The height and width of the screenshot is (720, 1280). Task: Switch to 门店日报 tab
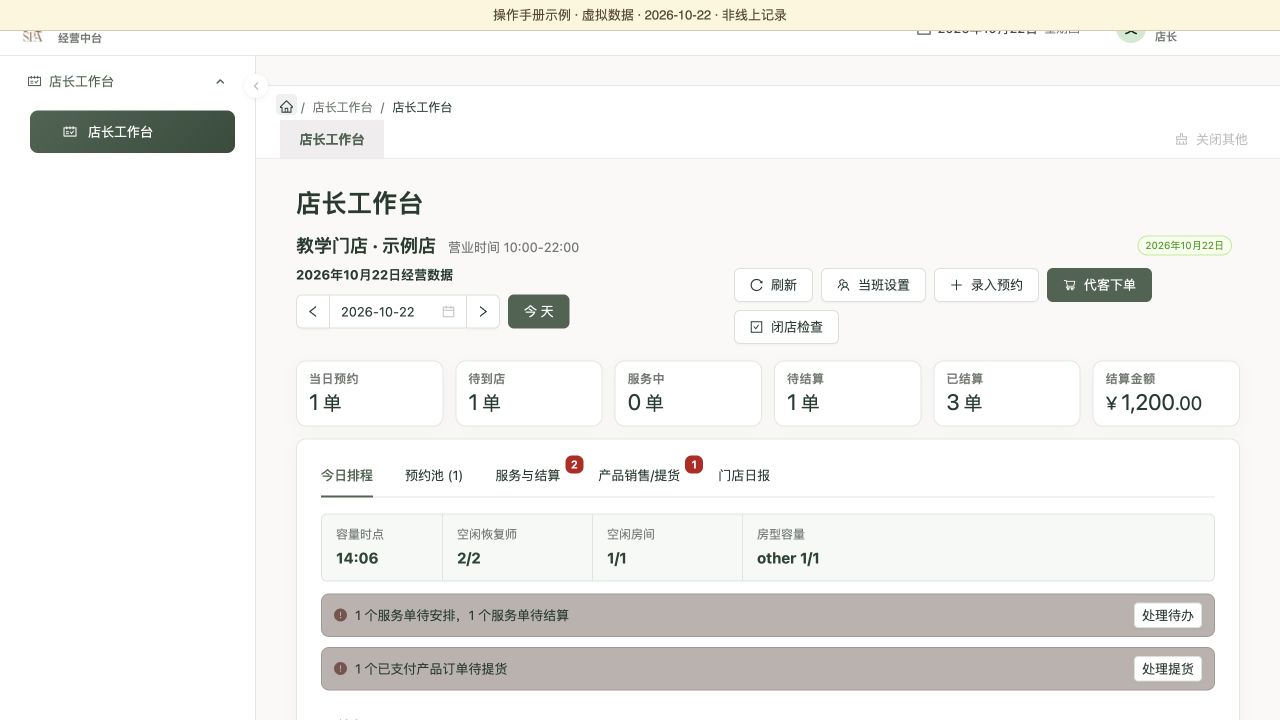point(744,476)
